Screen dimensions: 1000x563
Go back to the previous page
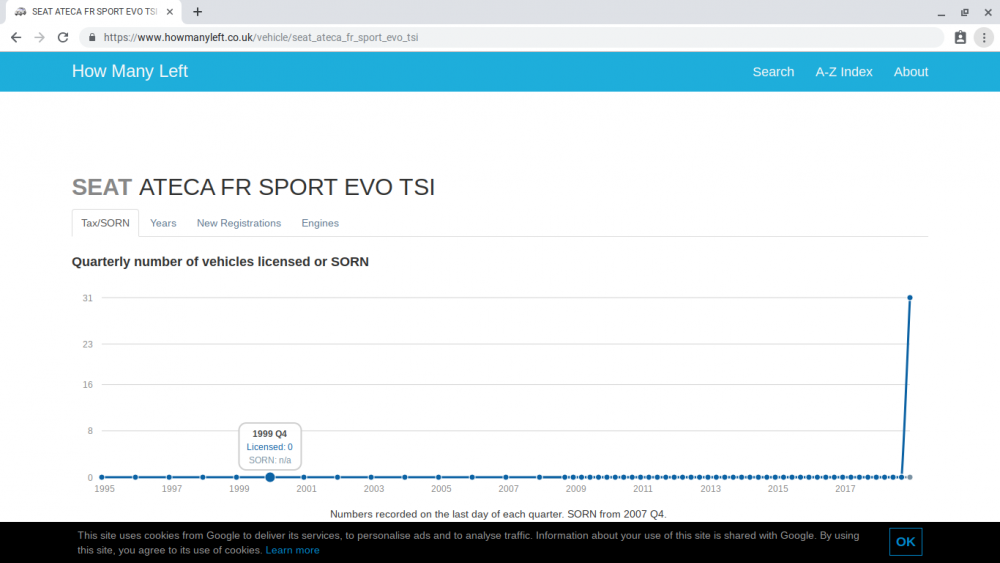pyautogui.click(x=16, y=38)
